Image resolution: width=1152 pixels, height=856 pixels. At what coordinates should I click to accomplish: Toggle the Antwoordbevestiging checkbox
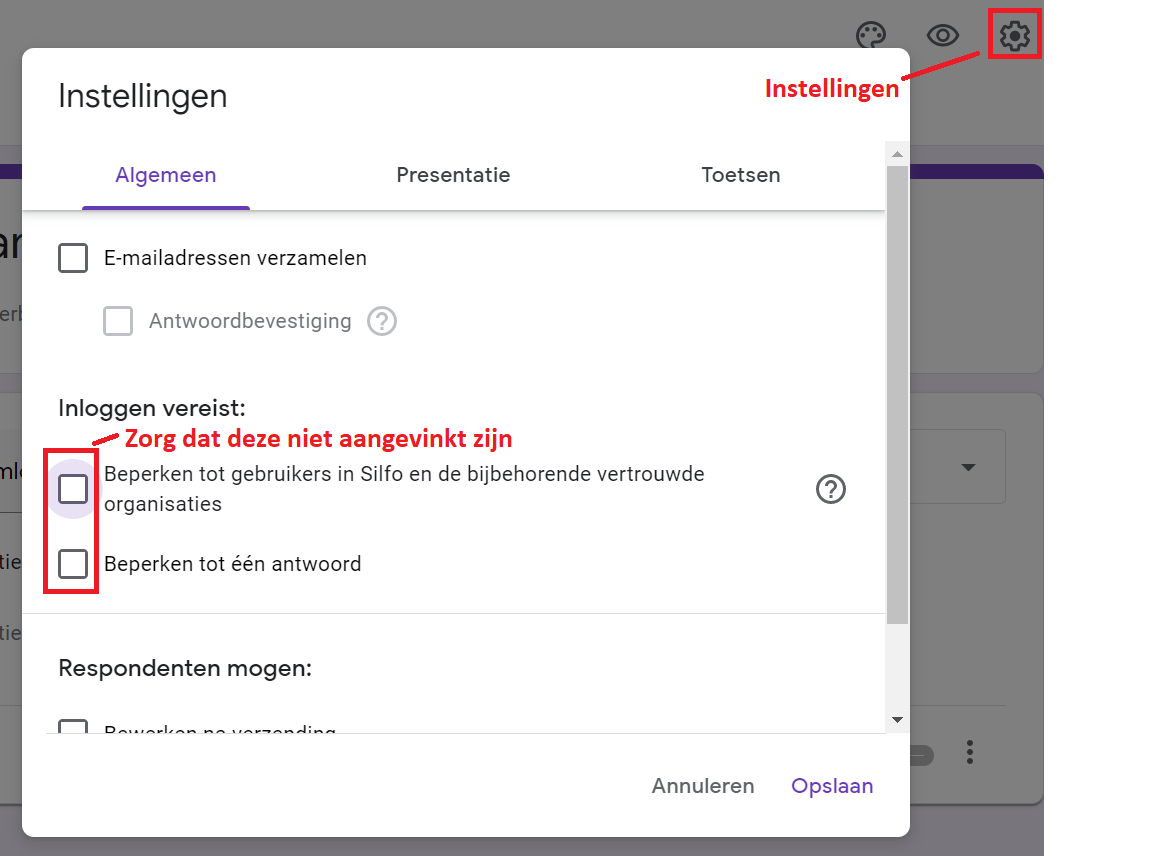click(x=118, y=321)
